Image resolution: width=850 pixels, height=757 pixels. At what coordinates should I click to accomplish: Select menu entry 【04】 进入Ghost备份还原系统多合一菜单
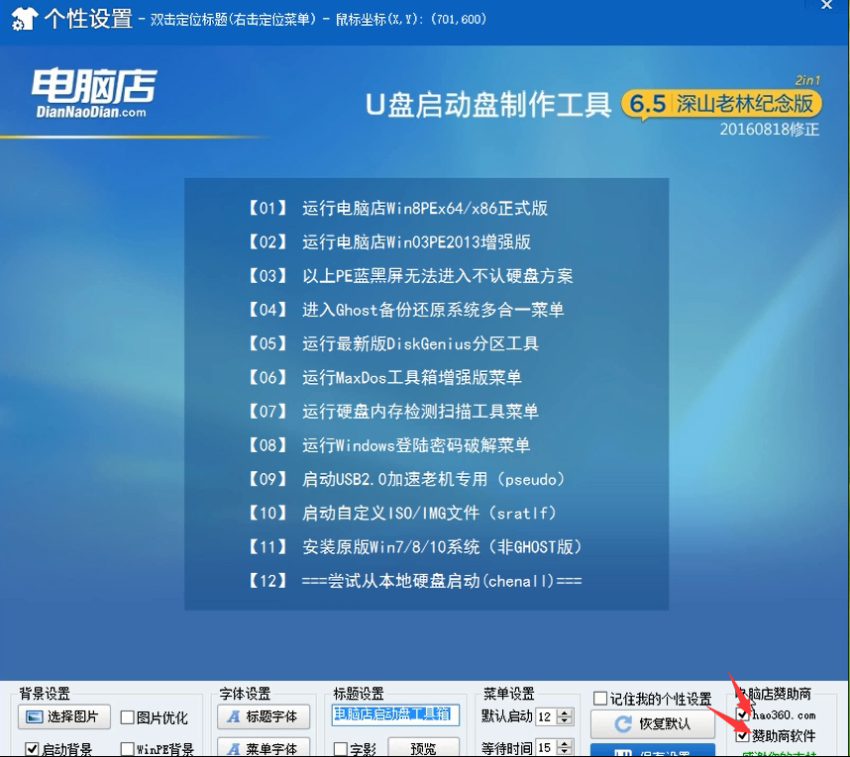pyautogui.click(x=405, y=310)
